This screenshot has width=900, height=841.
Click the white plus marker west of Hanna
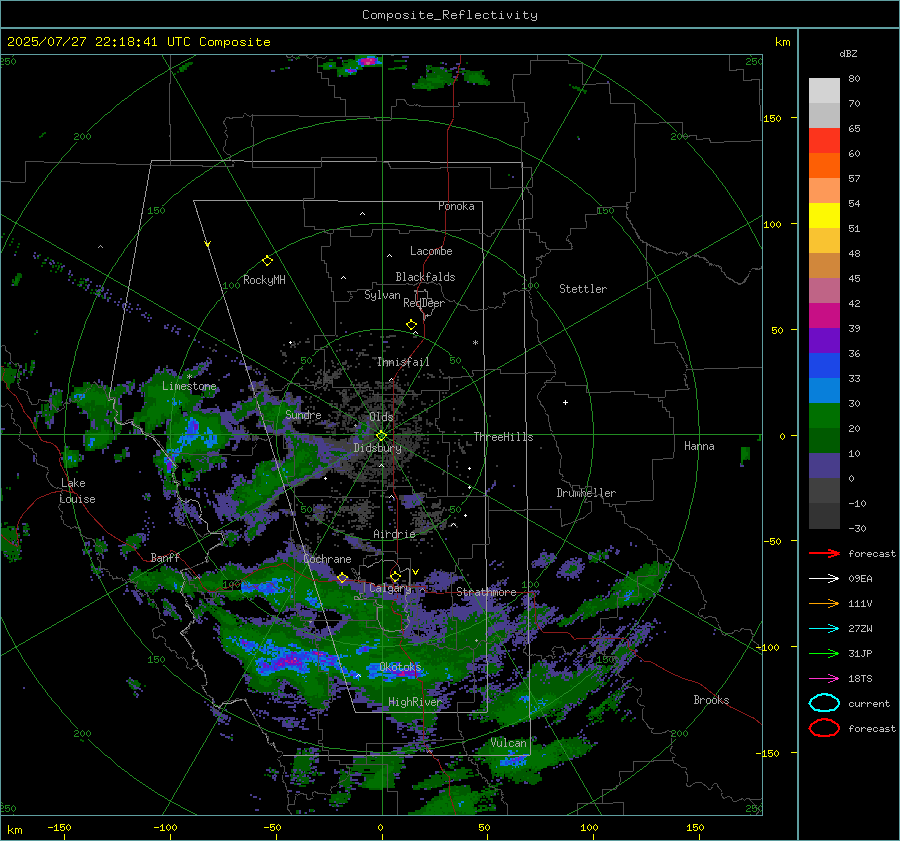click(x=565, y=402)
